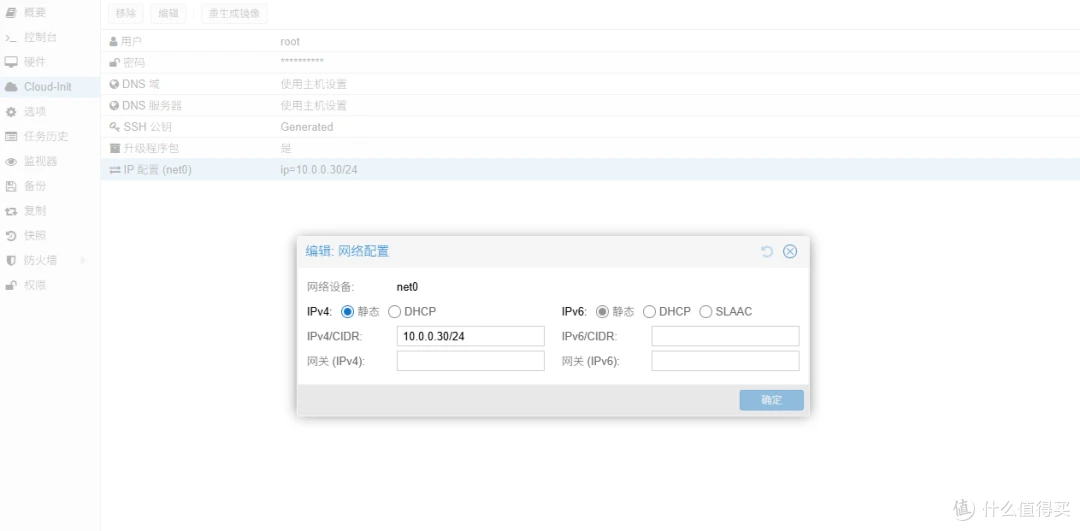Select IPv6 DHCP radio button
This screenshot has width=1080, height=531.
[649, 311]
